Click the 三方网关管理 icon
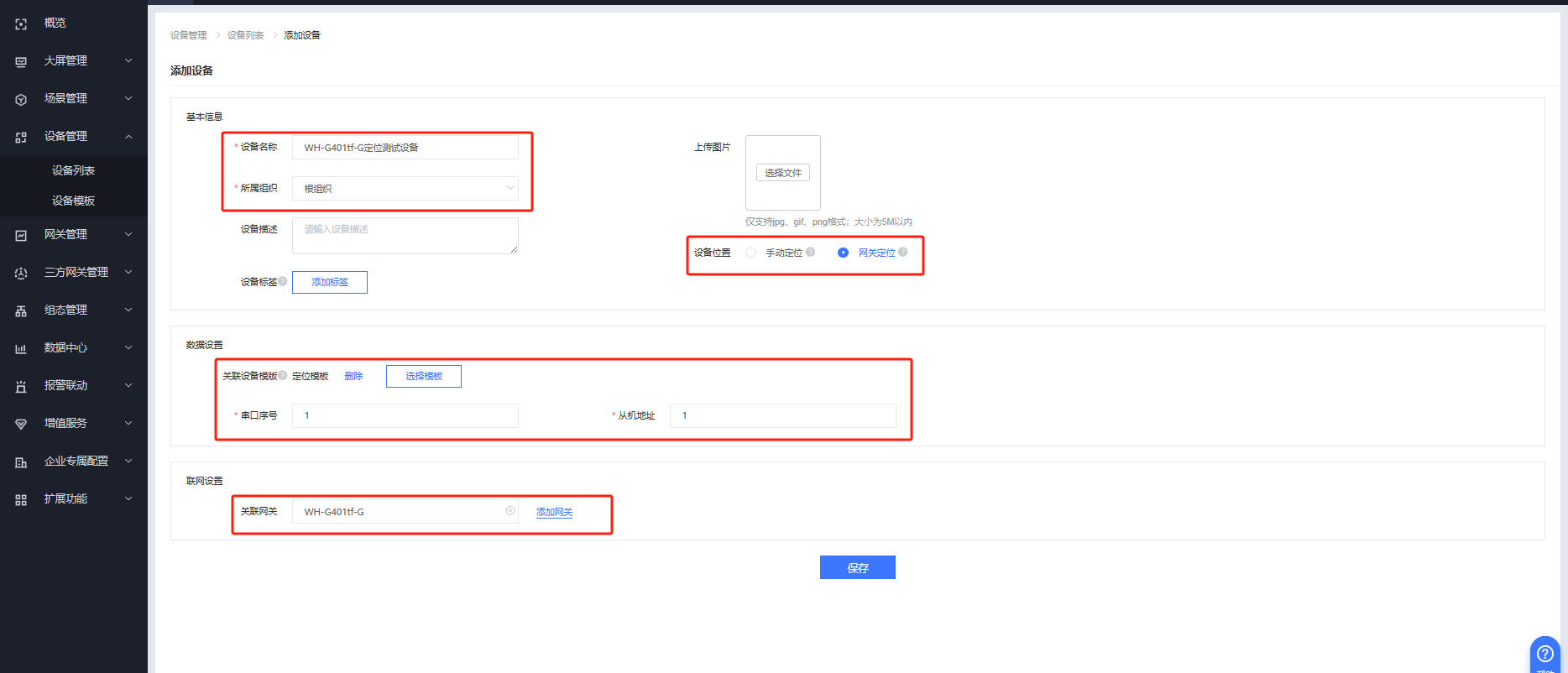The width and height of the screenshot is (1568, 673). 21,274
